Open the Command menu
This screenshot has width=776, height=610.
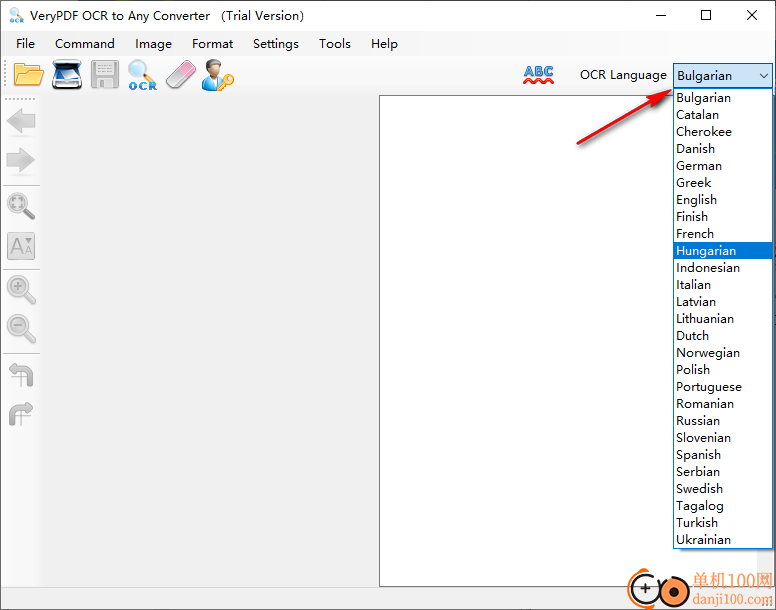coord(85,44)
